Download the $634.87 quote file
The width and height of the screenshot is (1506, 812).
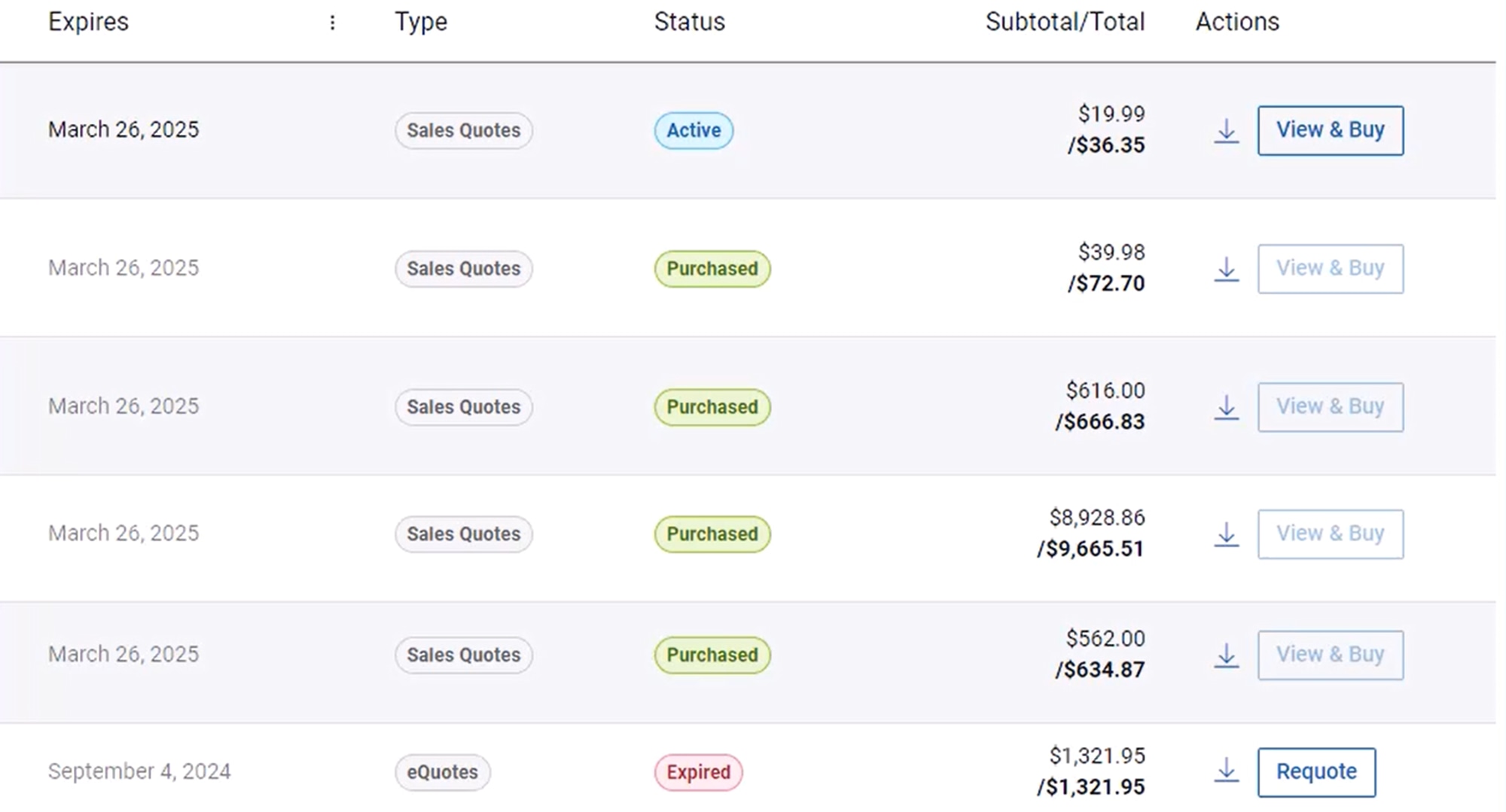1227,655
